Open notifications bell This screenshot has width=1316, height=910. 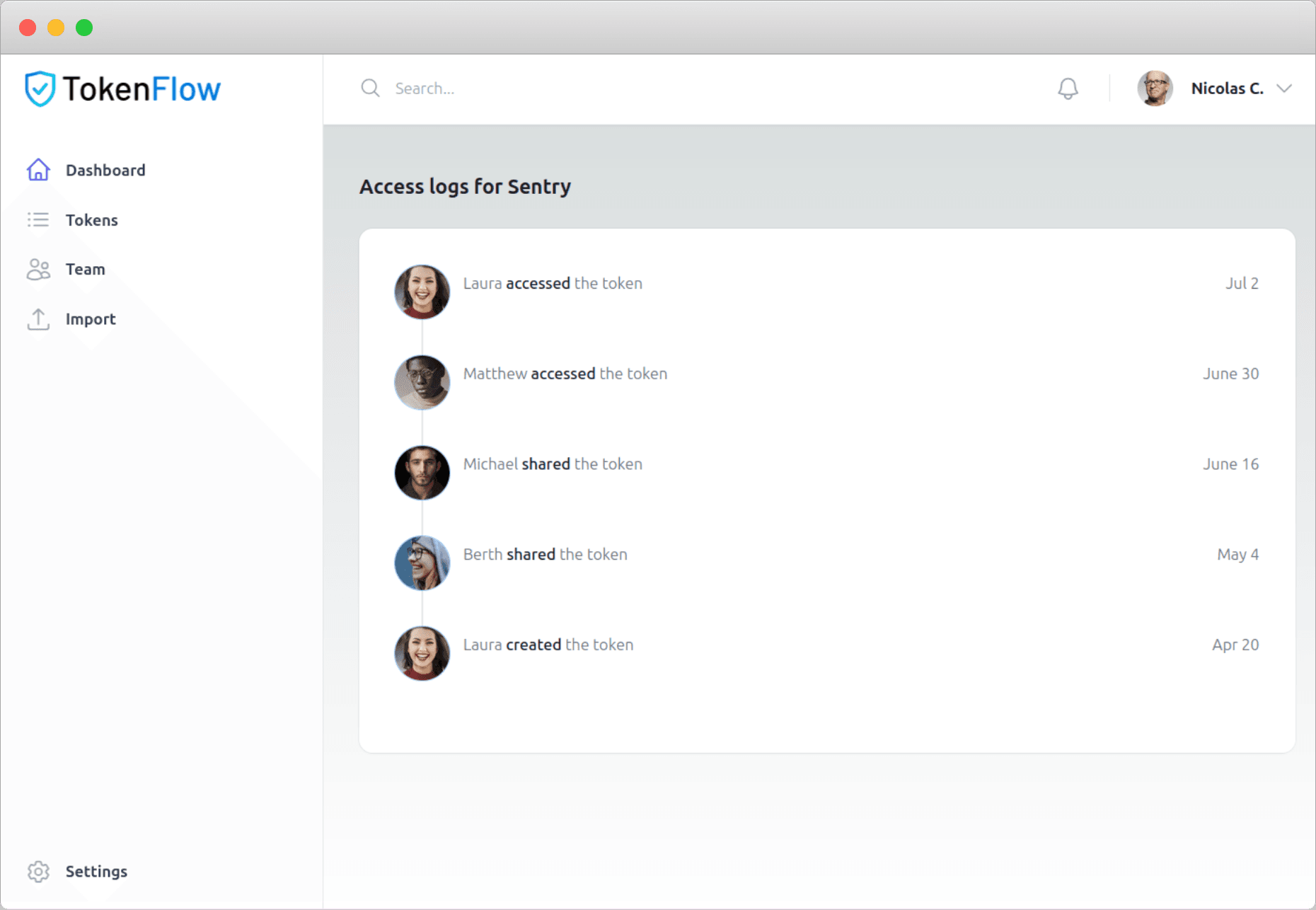(x=1068, y=88)
